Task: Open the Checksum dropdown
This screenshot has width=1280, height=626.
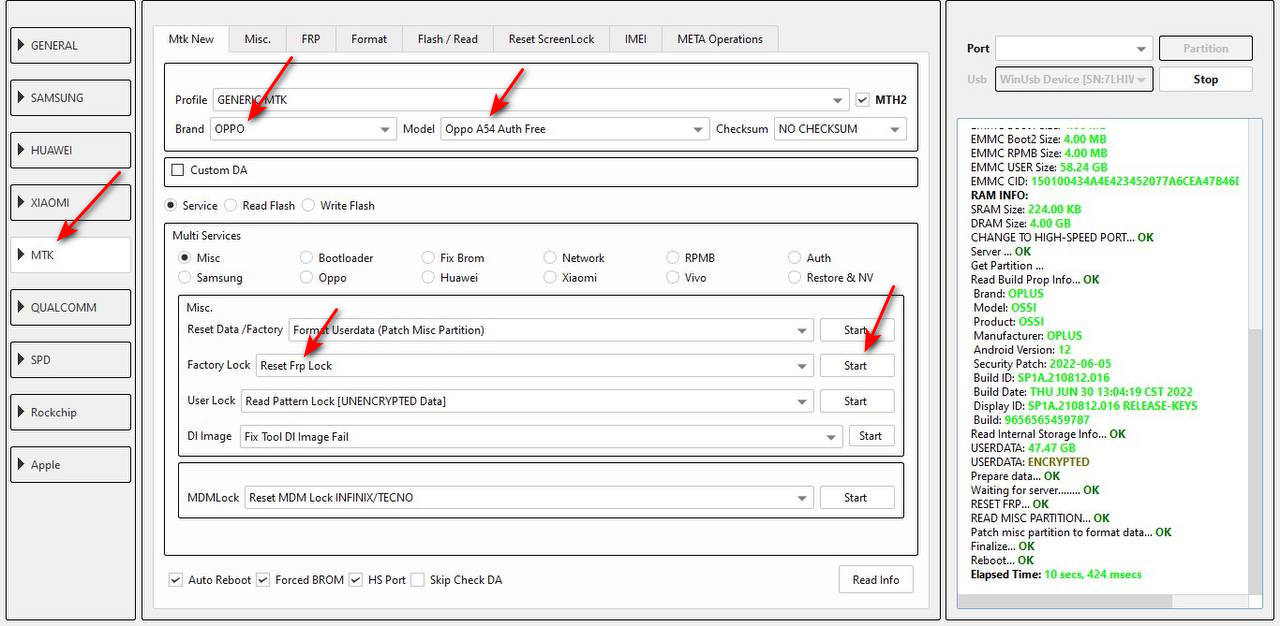Action: point(840,129)
